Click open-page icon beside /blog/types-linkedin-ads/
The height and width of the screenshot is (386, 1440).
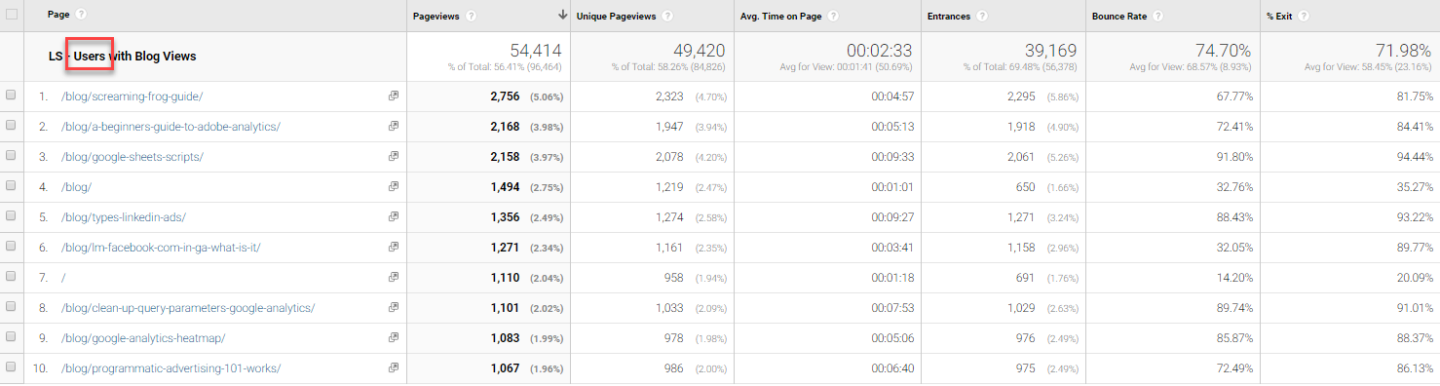point(394,216)
